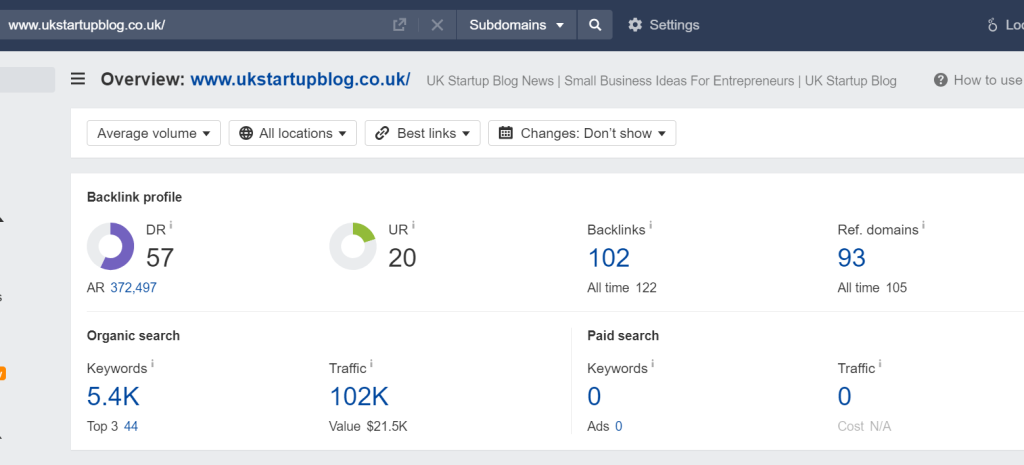
Task: Open the All locations dropdown
Action: 293,133
